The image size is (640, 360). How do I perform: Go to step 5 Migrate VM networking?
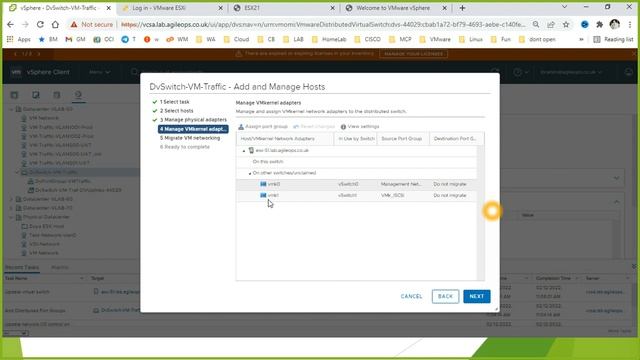[190, 138]
